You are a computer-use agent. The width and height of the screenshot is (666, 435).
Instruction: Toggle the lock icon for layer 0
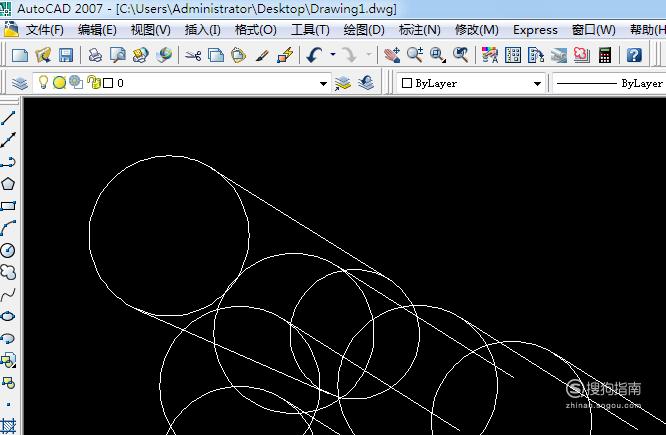[93, 82]
